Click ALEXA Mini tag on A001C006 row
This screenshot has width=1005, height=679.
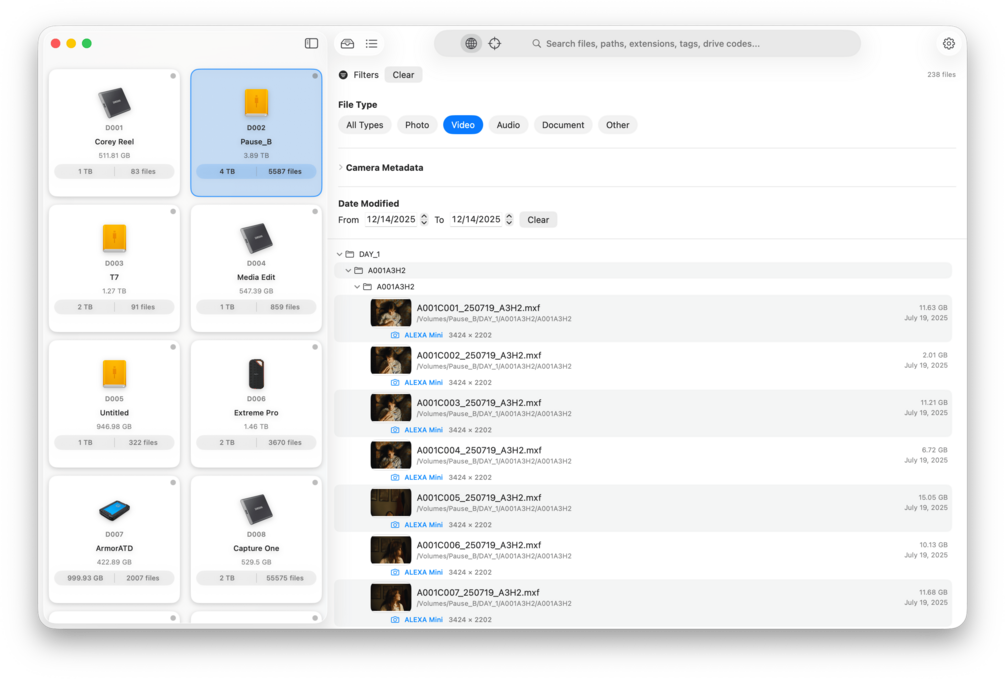(x=424, y=573)
